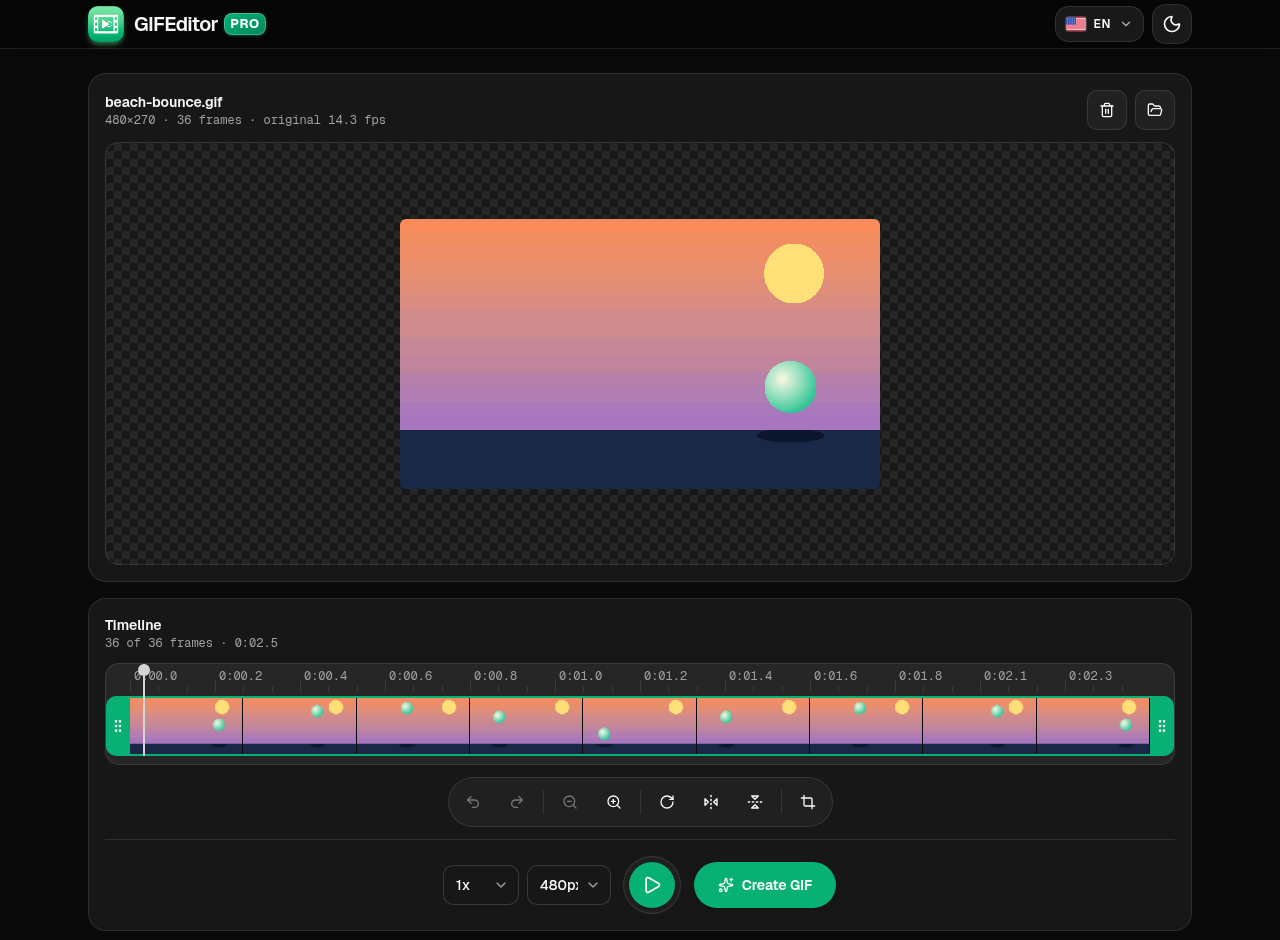Click the Create GIF button
Screen dimensions: 1280x940
765,885
